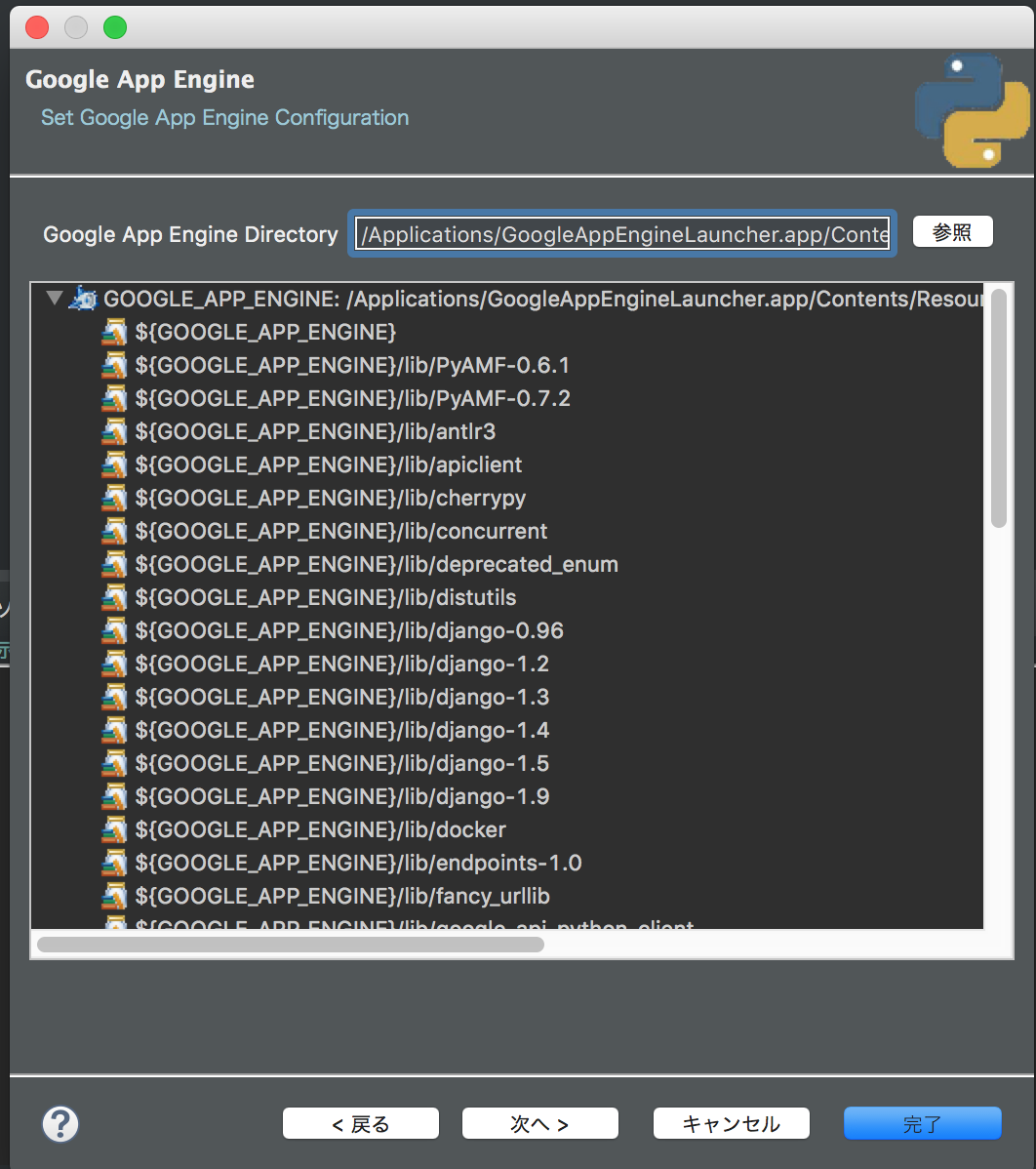Click library icon for lib/PyAMF-0.6.1
The width and height of the screenshot is (1036, 1169).
(114, 365)
